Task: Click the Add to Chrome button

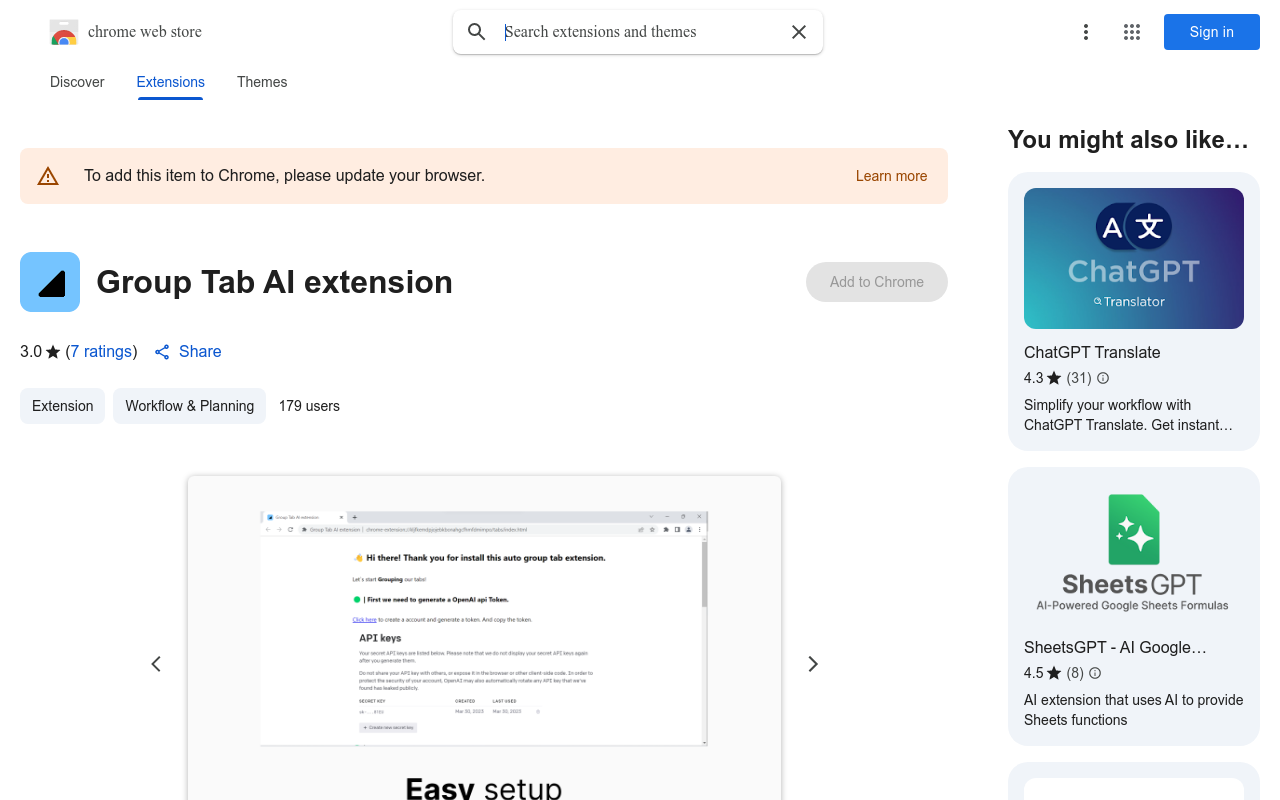Action: point(877,282)
